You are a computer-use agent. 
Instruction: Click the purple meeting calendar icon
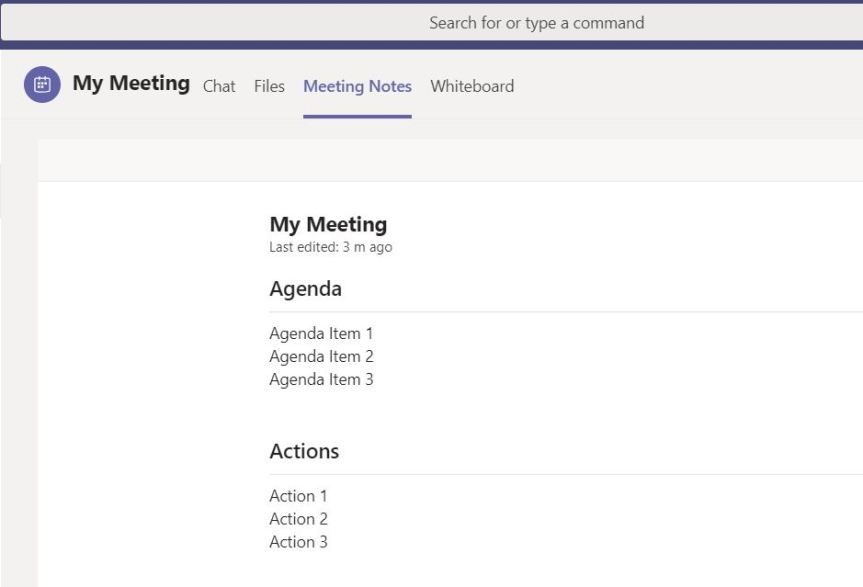coord(42,85)
